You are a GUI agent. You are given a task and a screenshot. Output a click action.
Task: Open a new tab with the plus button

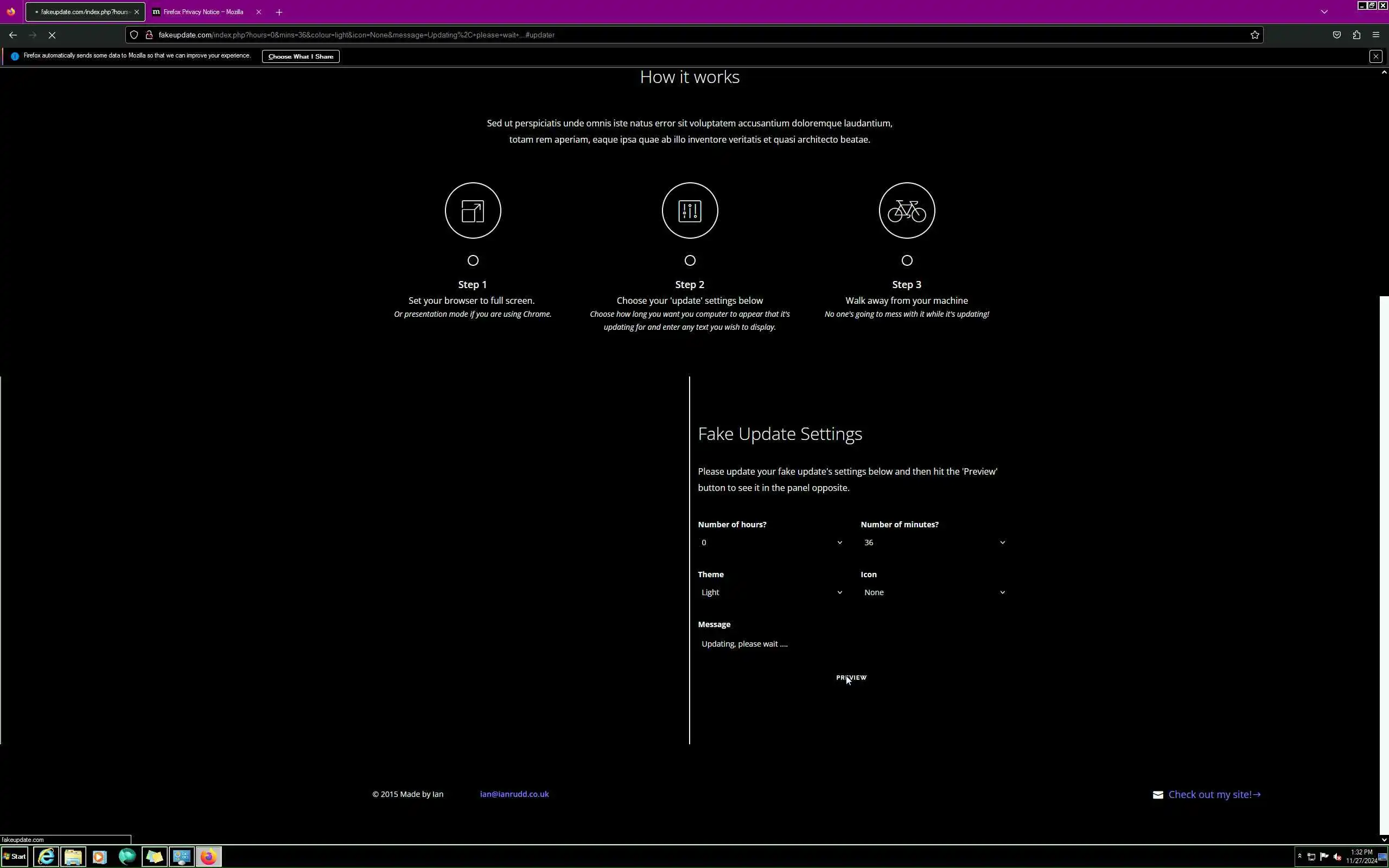click(279, 12)
